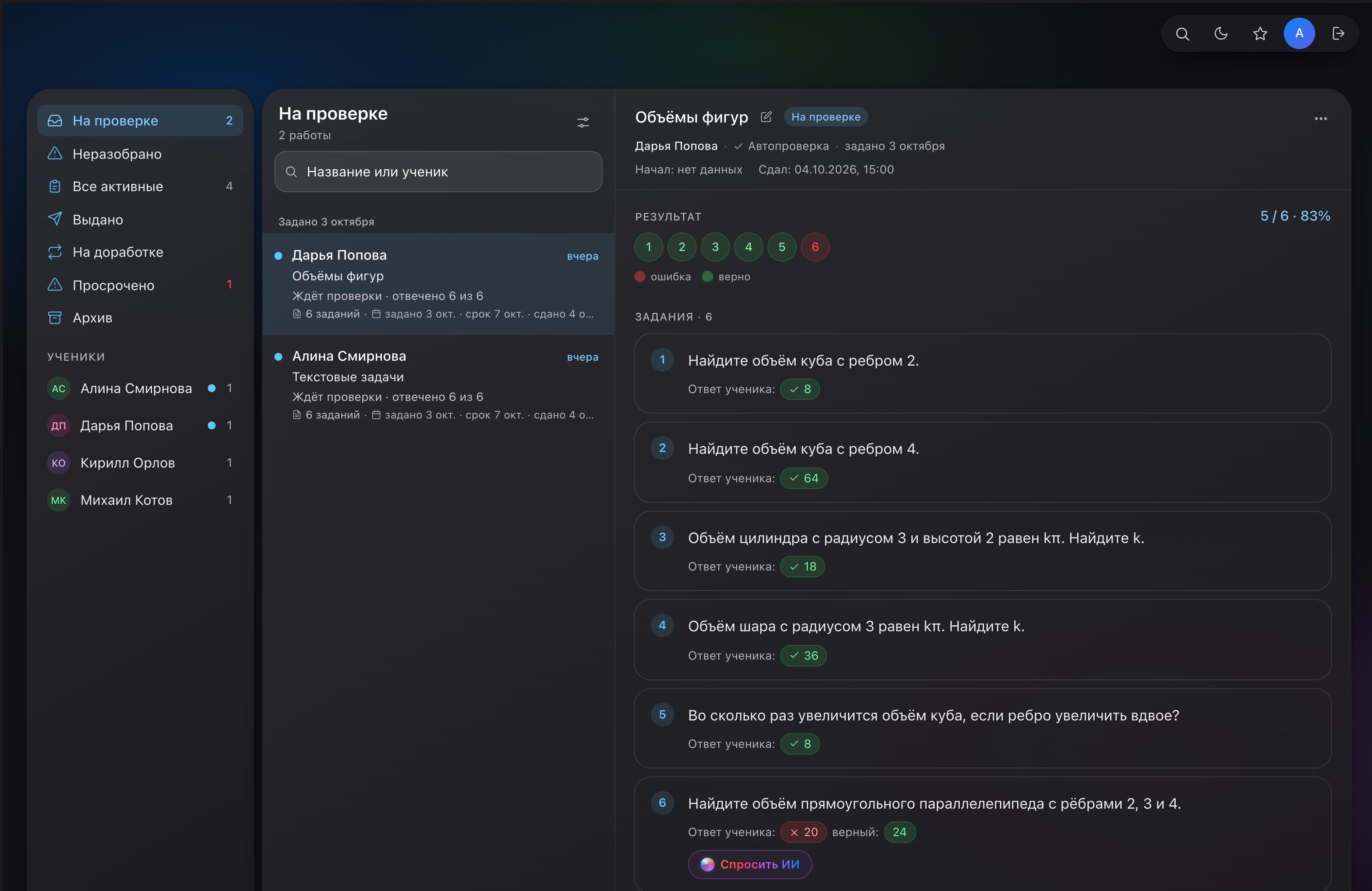The height and width of the screenshot is (891, 1372).
Task: Go to Все активные
Action: point(140,186)
